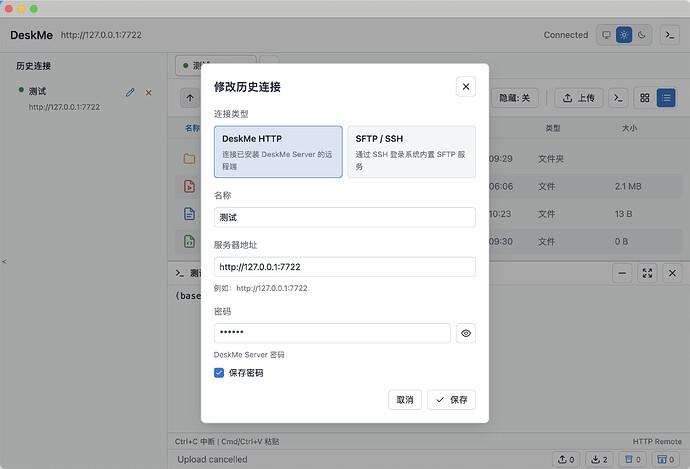Maximize the terminal panel
Viewport: 690px width, 469px height.
[x=647, y=273]
